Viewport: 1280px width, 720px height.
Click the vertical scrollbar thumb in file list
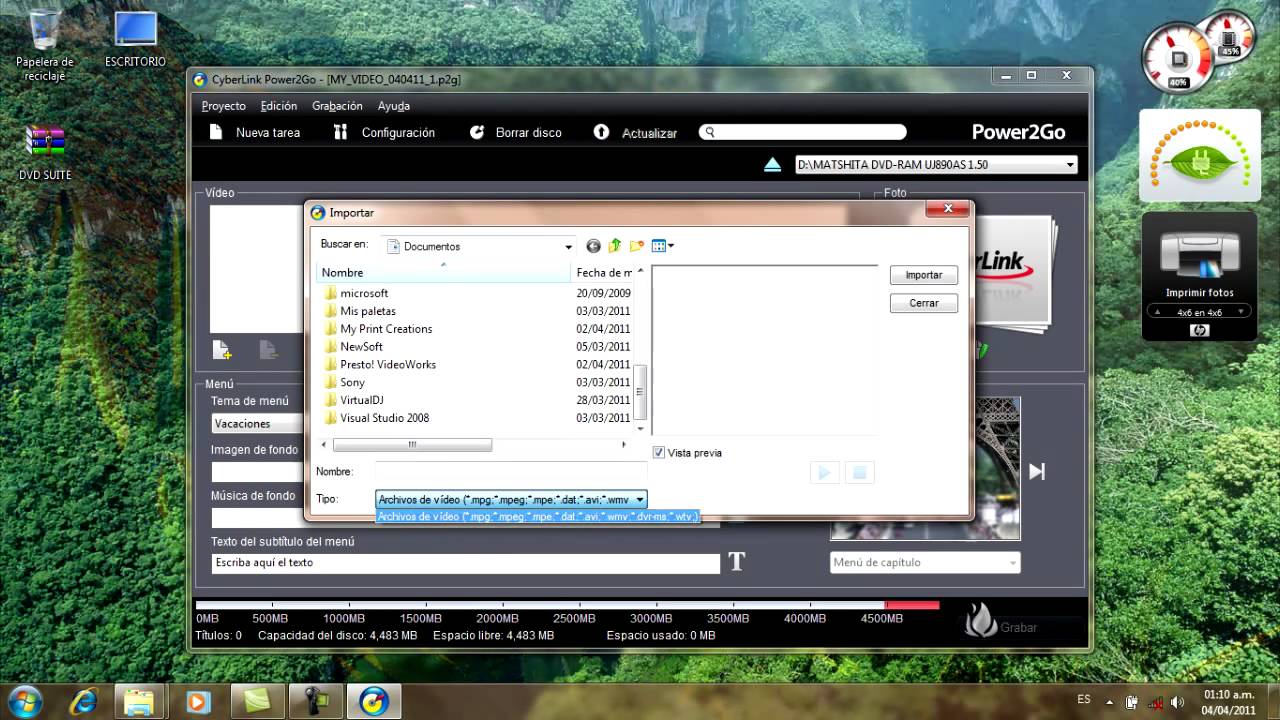641,392
